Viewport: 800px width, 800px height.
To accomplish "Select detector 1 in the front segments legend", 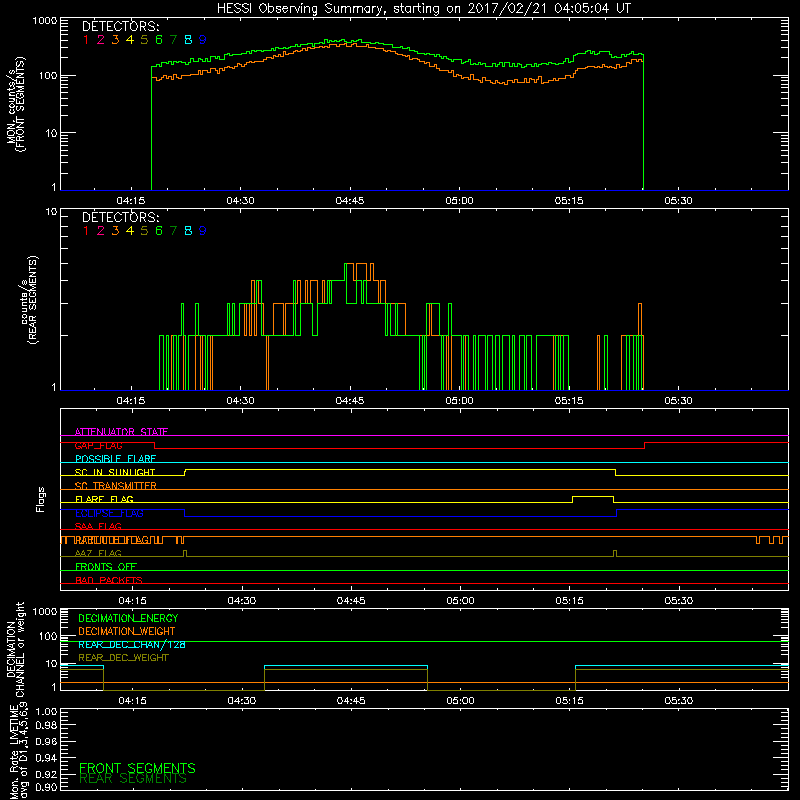I will pyautogui.click(x=86, y=40).
